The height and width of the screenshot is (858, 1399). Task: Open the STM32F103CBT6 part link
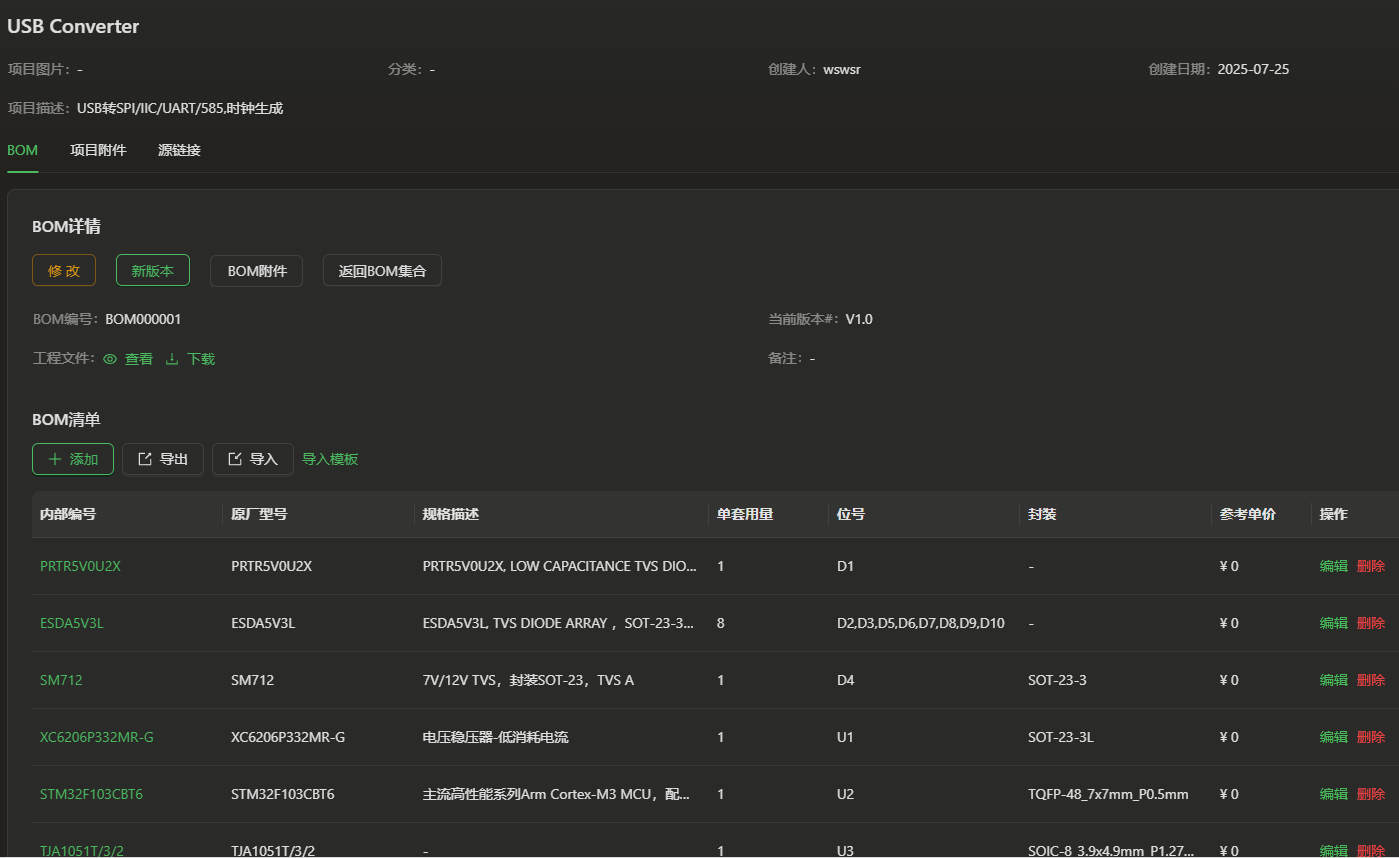click(91, 794)
